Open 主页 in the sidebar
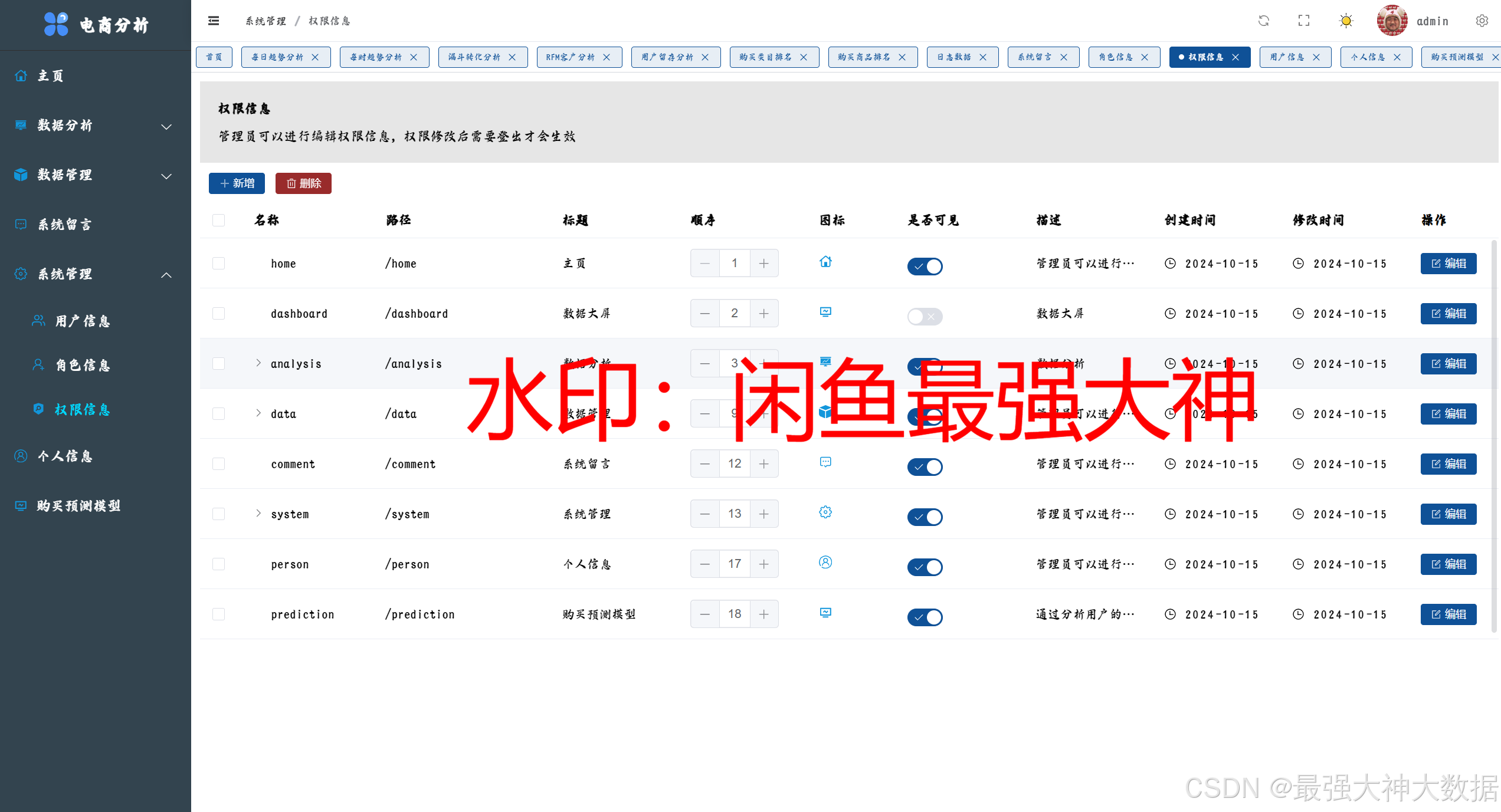 51,76
